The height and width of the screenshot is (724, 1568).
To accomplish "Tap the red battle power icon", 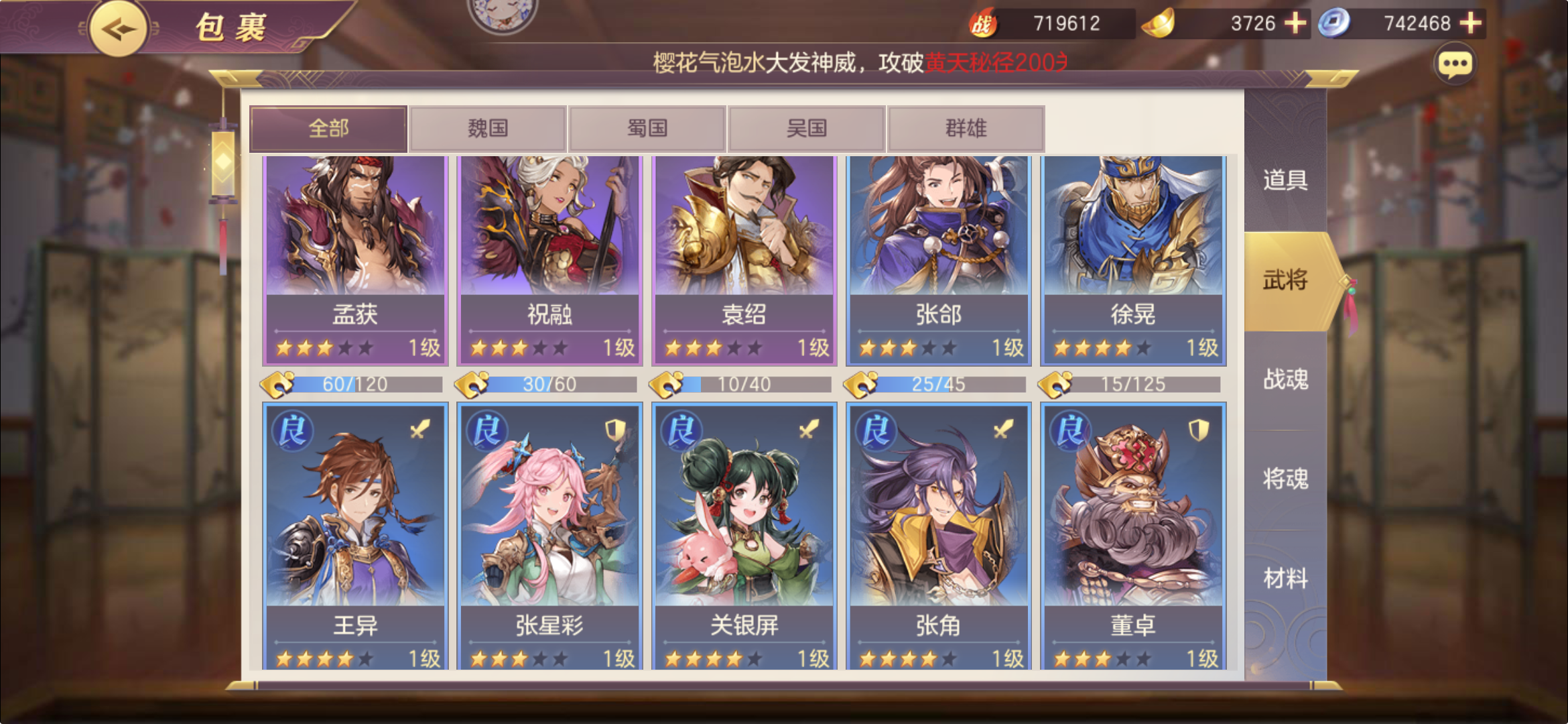I will click(x=982, y=24).
